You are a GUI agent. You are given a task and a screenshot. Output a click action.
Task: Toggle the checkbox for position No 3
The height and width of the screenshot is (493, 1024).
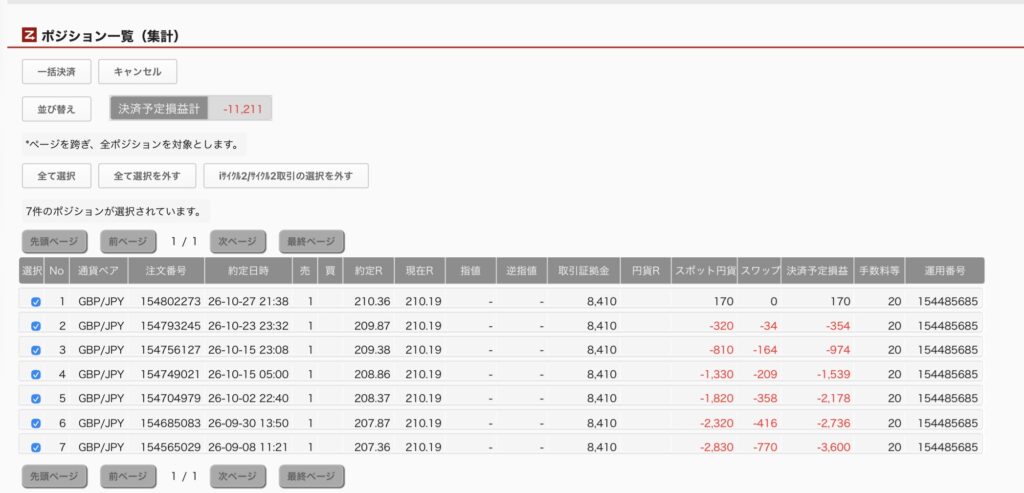tap(36, 350)
